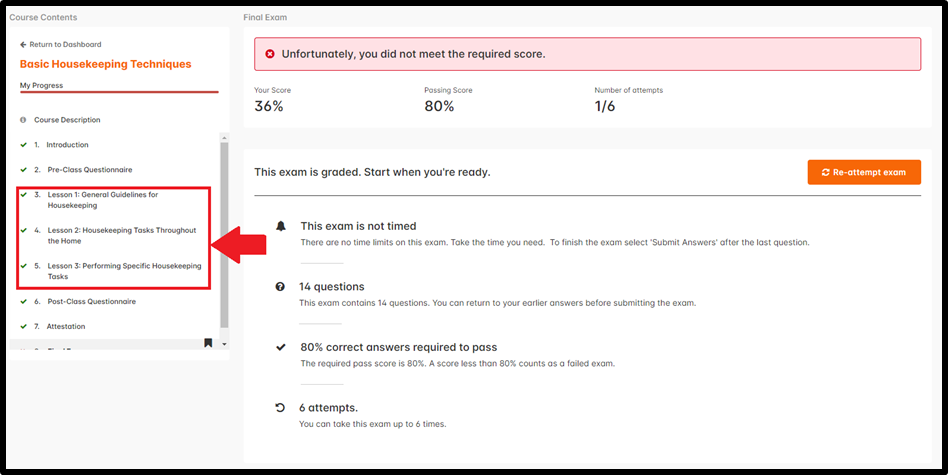Viewport: 948px width, 475px height.
Task: Click the green checkmark next to Introduction
Action: point(24,145)
